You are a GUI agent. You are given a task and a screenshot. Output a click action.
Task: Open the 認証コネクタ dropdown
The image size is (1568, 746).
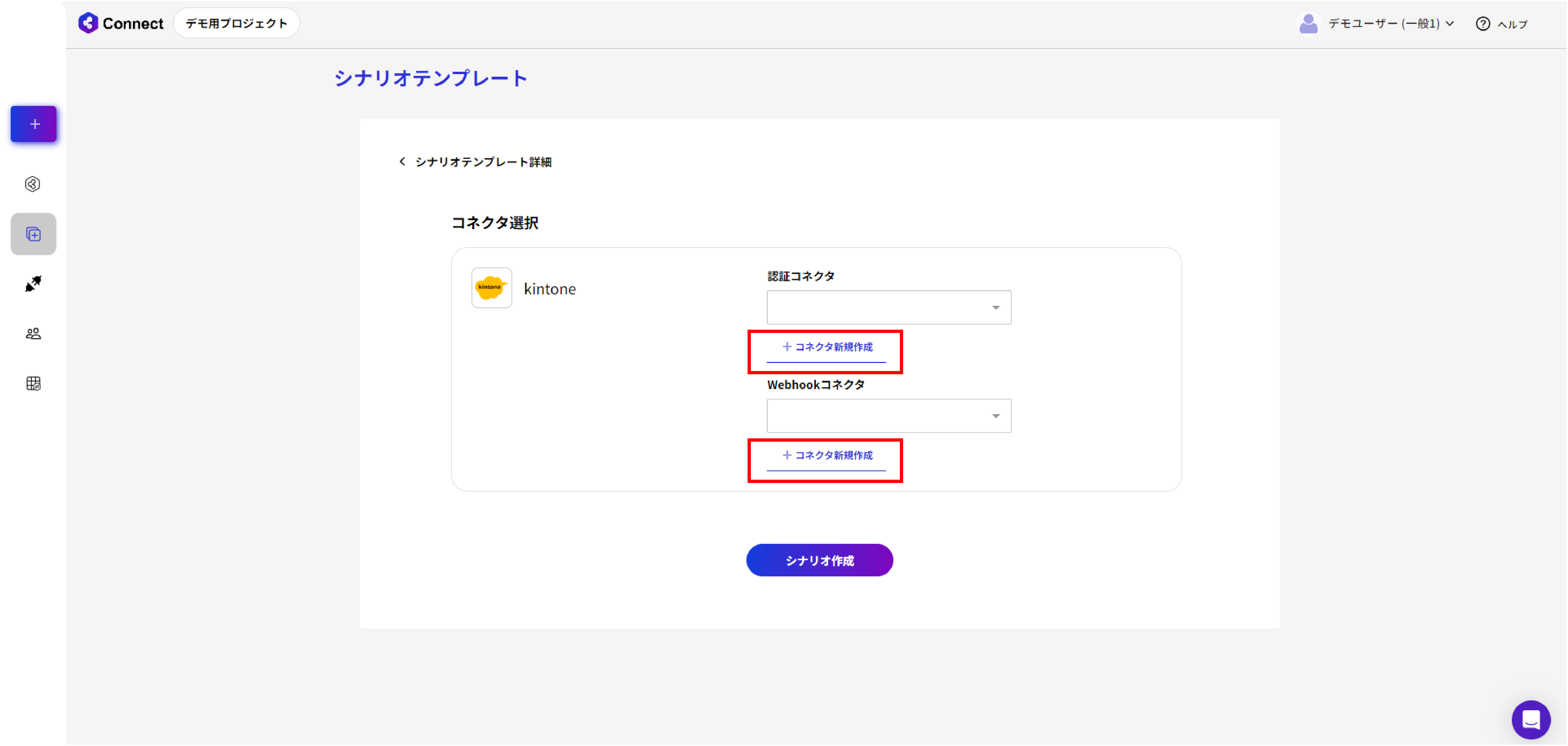coord(888,307)
